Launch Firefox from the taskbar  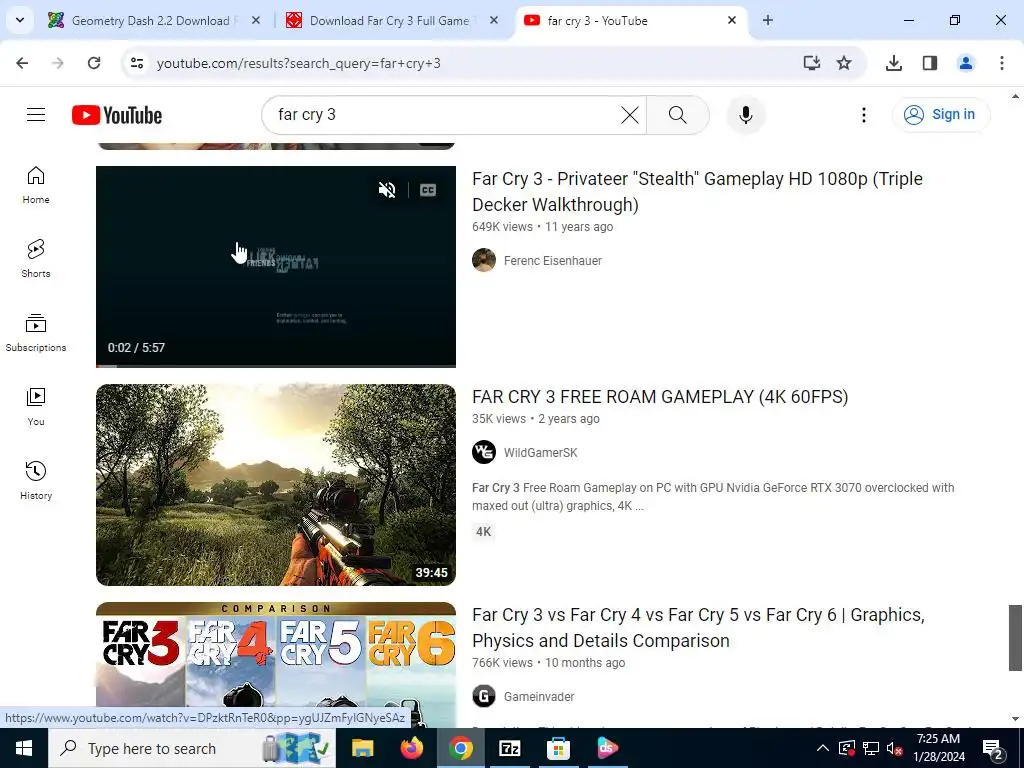coord(411,748)
